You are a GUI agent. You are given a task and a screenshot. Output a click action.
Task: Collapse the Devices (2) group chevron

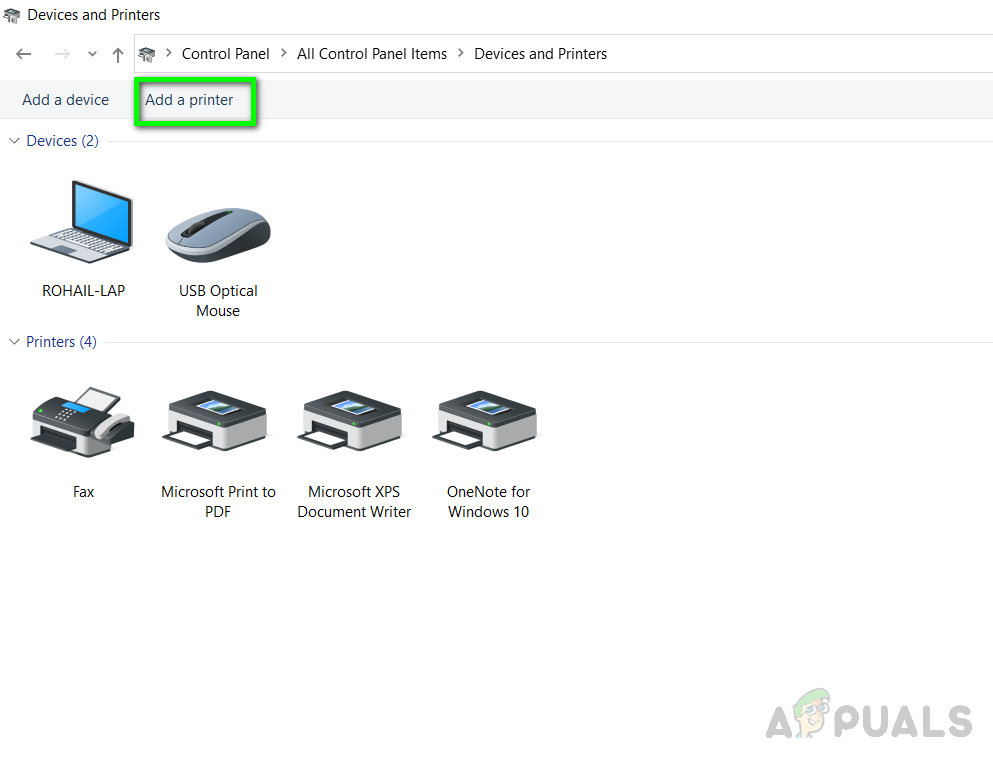(x=14, y=141)
